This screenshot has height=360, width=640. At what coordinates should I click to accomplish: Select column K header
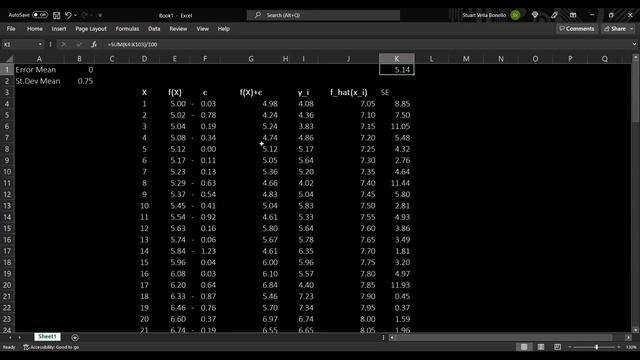tap(396, 59)
